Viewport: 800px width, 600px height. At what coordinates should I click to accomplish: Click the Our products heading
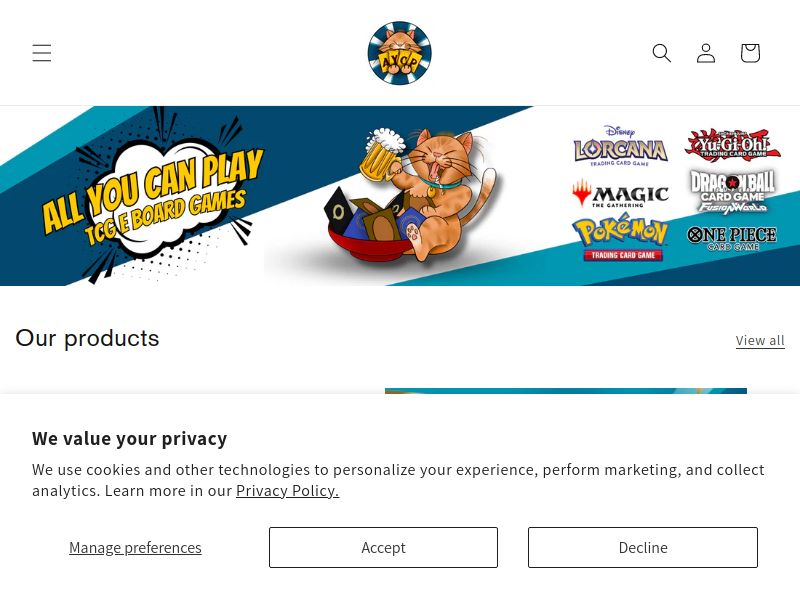pos(87,338)
